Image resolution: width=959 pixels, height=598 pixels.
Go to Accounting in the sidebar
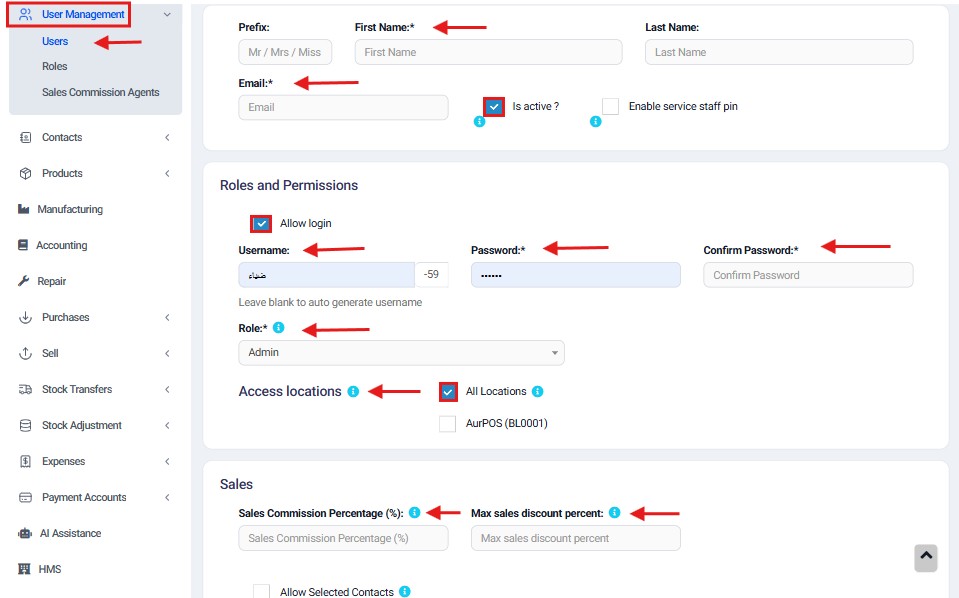click(x=62, y=245)
